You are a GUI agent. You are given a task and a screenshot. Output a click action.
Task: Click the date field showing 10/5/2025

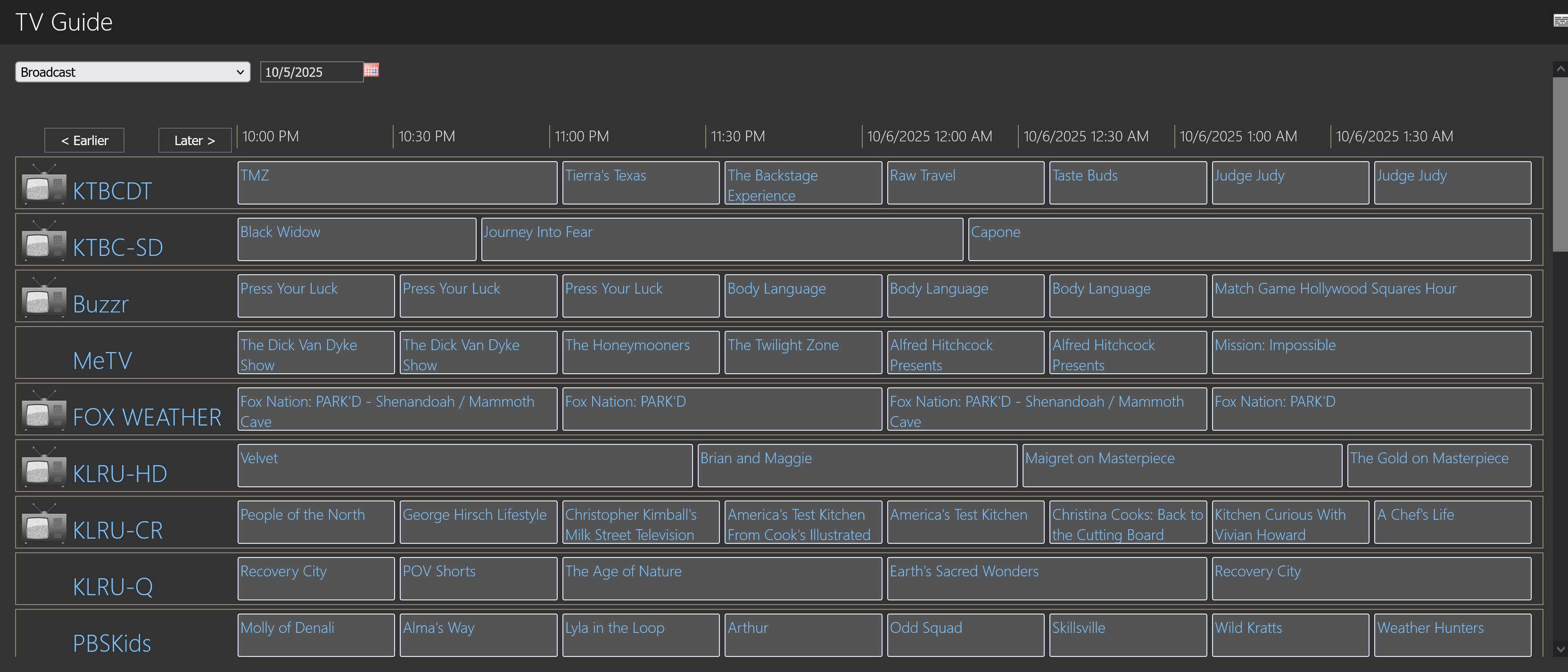click(x=310, y=72)
